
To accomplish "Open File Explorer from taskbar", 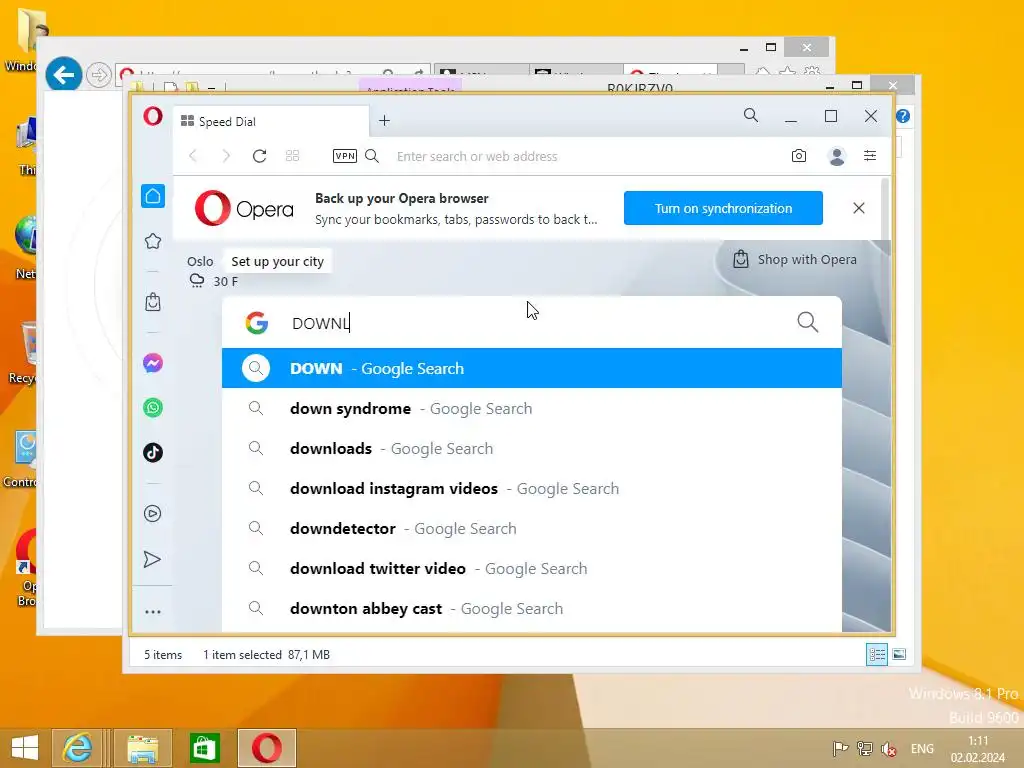I will (x=142, y=748).
